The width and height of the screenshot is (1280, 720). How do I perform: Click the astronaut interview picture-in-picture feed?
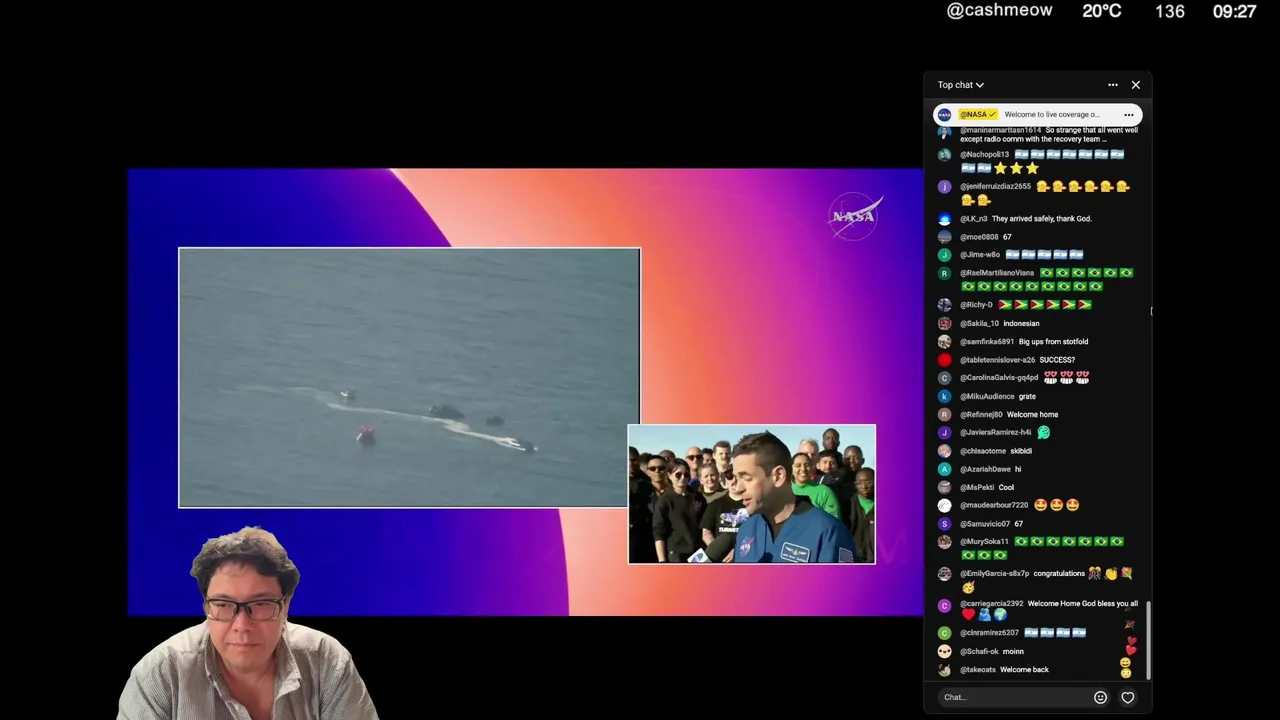(x=751, y=494)
